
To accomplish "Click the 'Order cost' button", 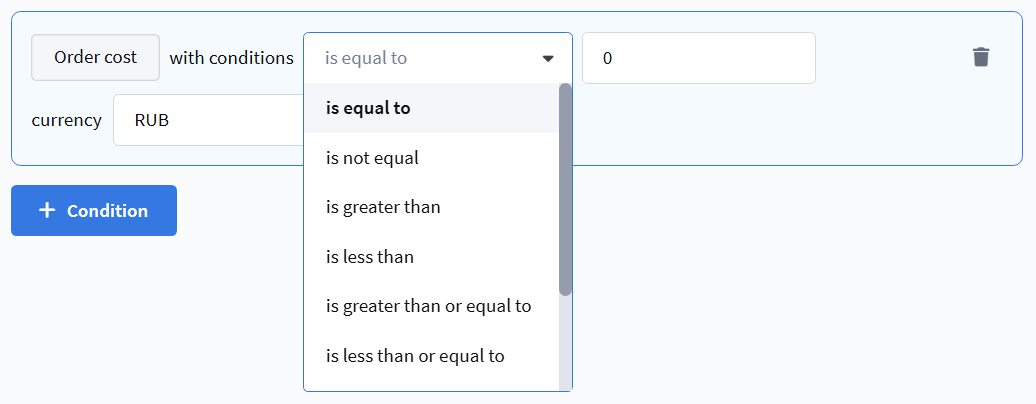I will click(x=95, y=58).
